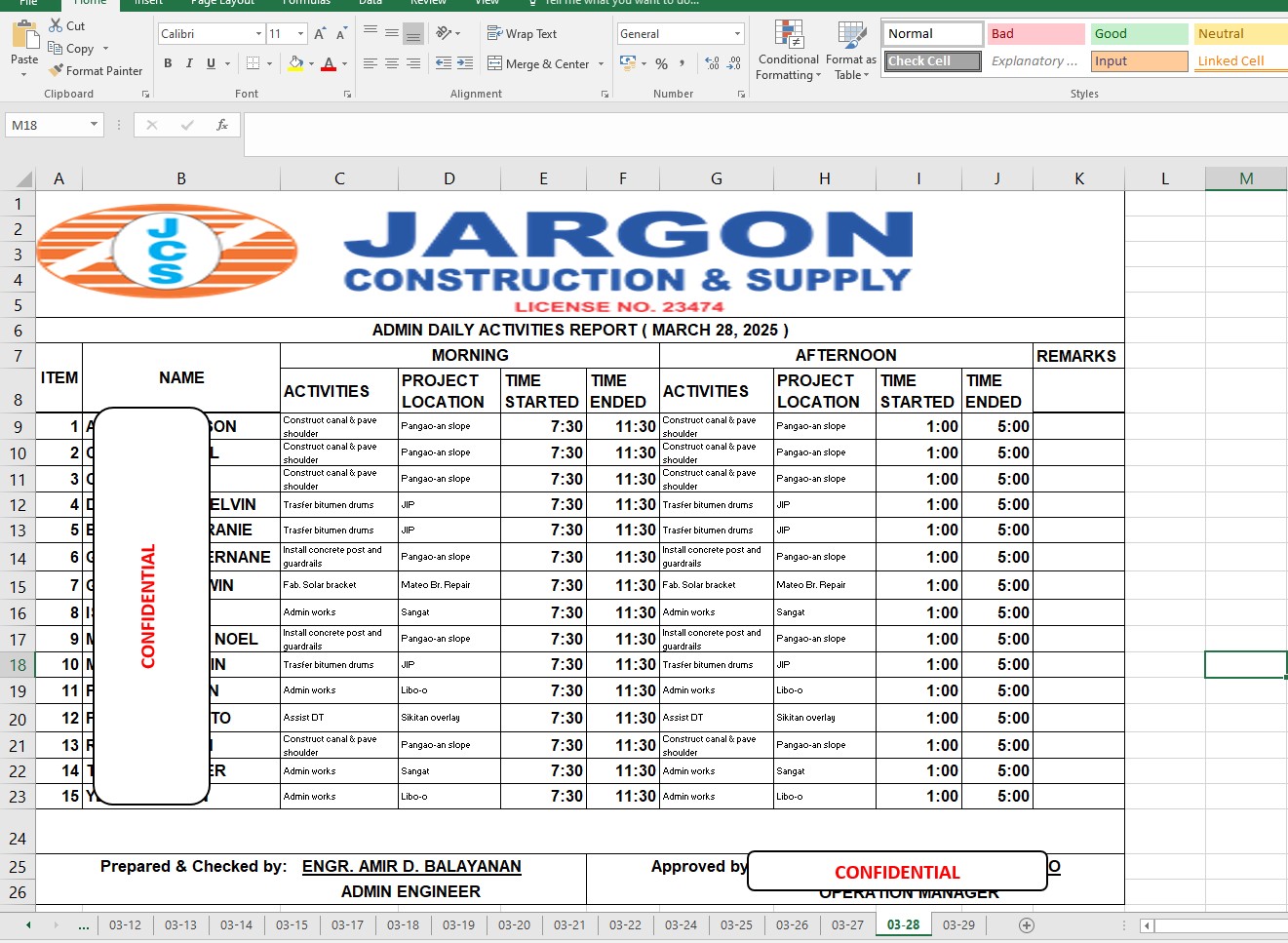Apply the red font color
This screenshot has height=943, width=1288.
[x=330, y=63]
